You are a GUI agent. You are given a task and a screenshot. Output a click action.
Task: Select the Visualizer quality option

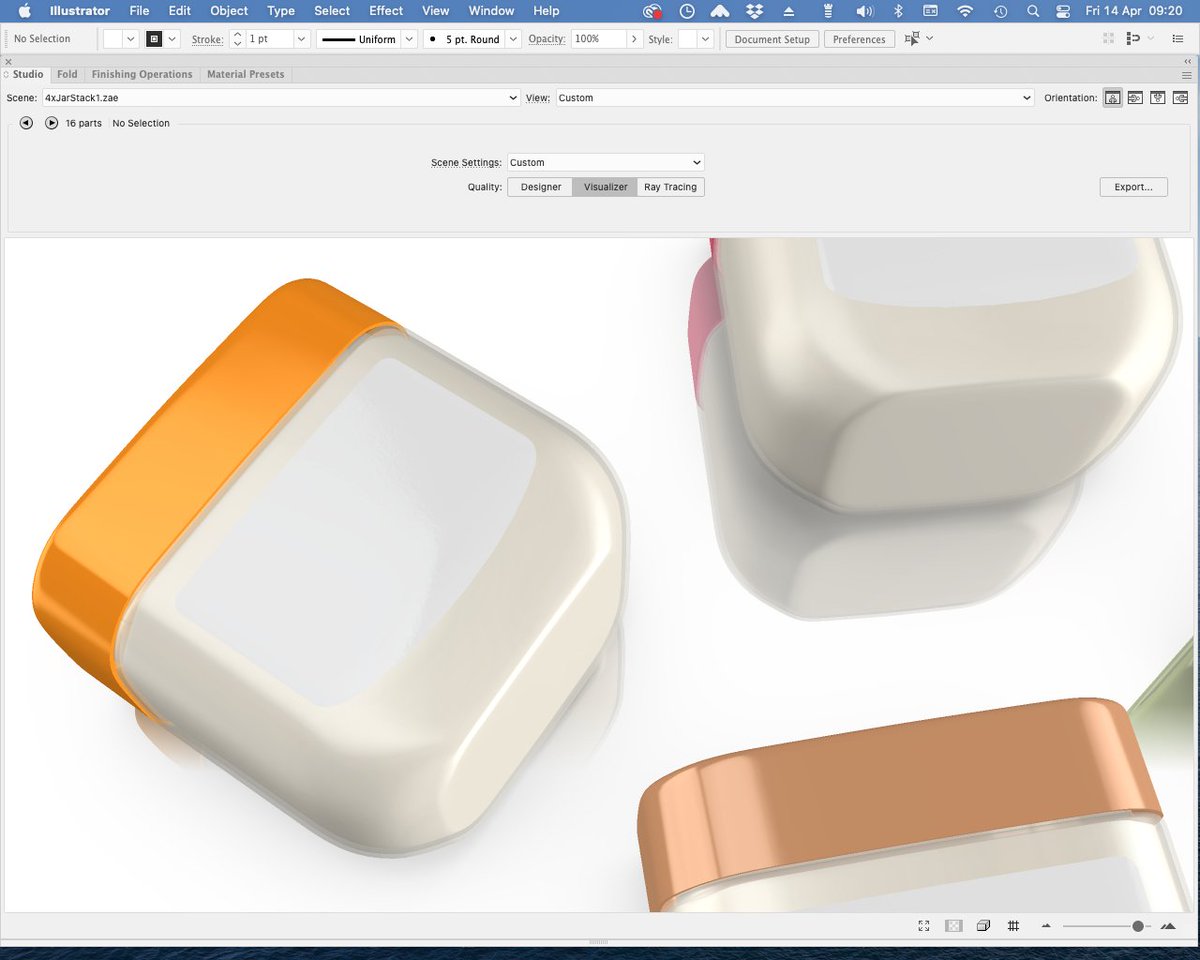pos(604,187)
